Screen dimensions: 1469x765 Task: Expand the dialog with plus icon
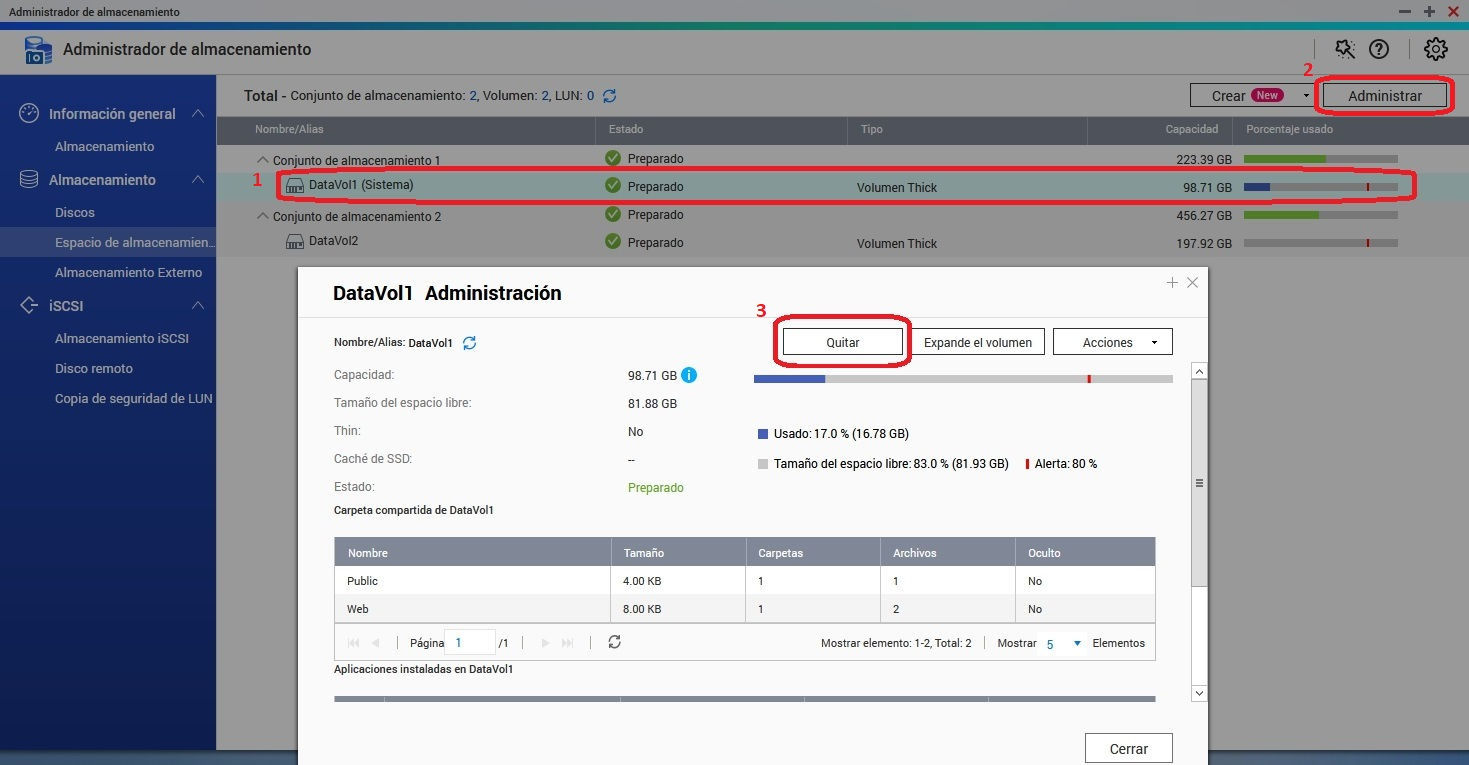coord(1172,283)
